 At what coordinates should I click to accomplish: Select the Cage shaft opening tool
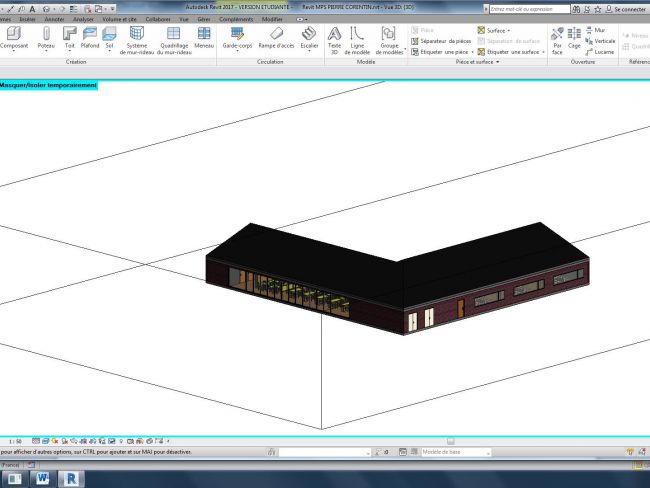coord(574,37)
